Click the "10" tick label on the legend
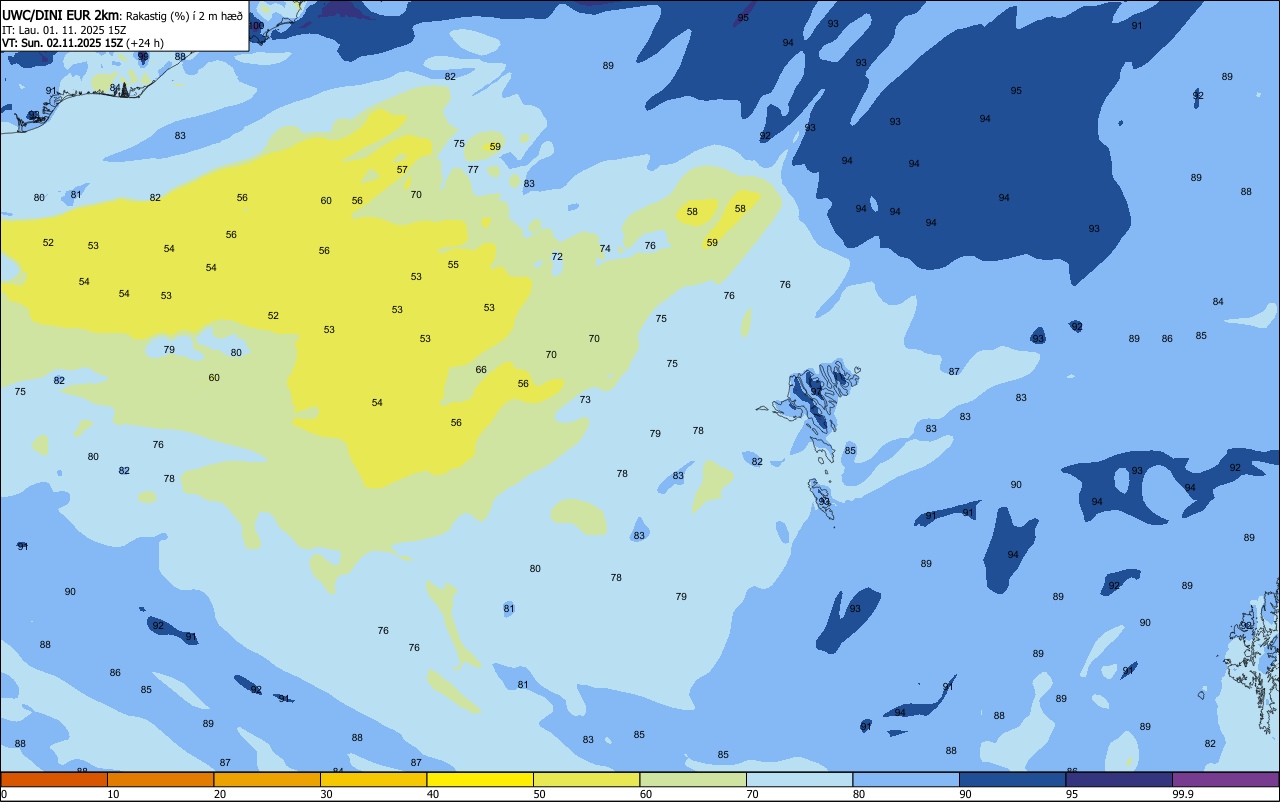Screen dimensions: 1280x802 (113, 794)
